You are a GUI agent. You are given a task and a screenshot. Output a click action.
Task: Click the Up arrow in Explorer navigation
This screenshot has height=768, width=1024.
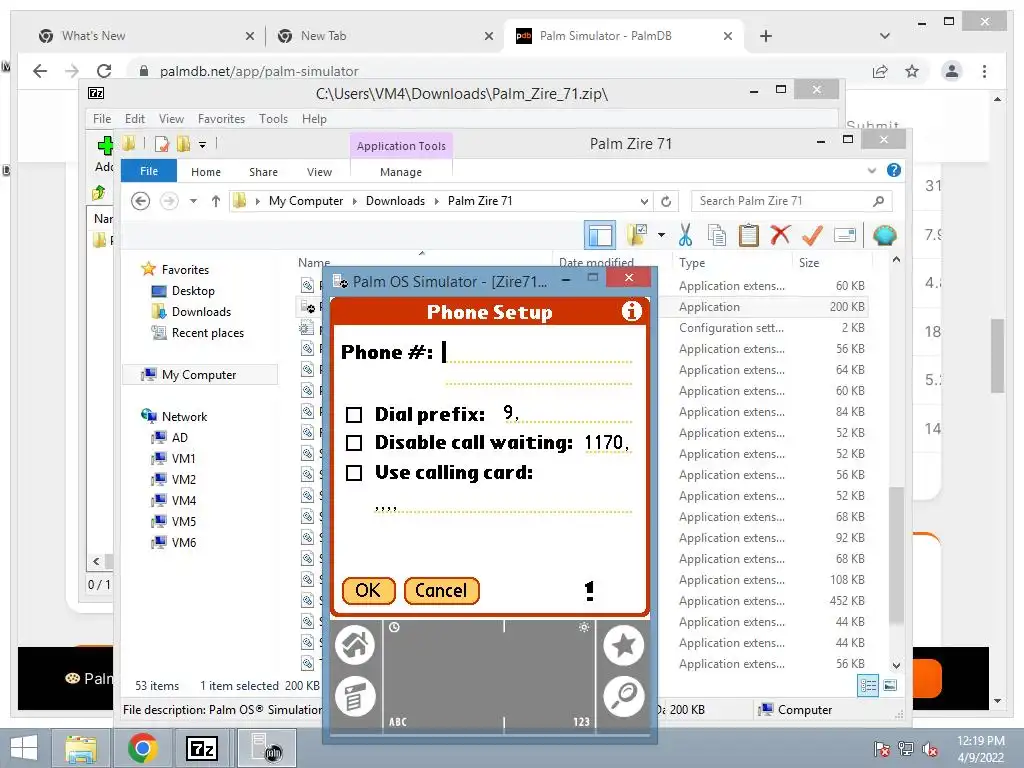[216, 201]
